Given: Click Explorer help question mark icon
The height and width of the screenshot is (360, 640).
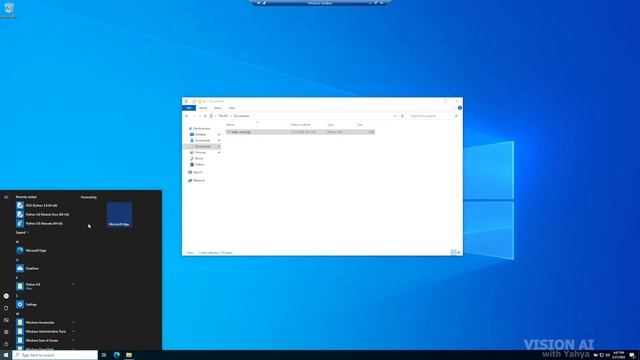Looking at the screenshot, I should (460, 108).
